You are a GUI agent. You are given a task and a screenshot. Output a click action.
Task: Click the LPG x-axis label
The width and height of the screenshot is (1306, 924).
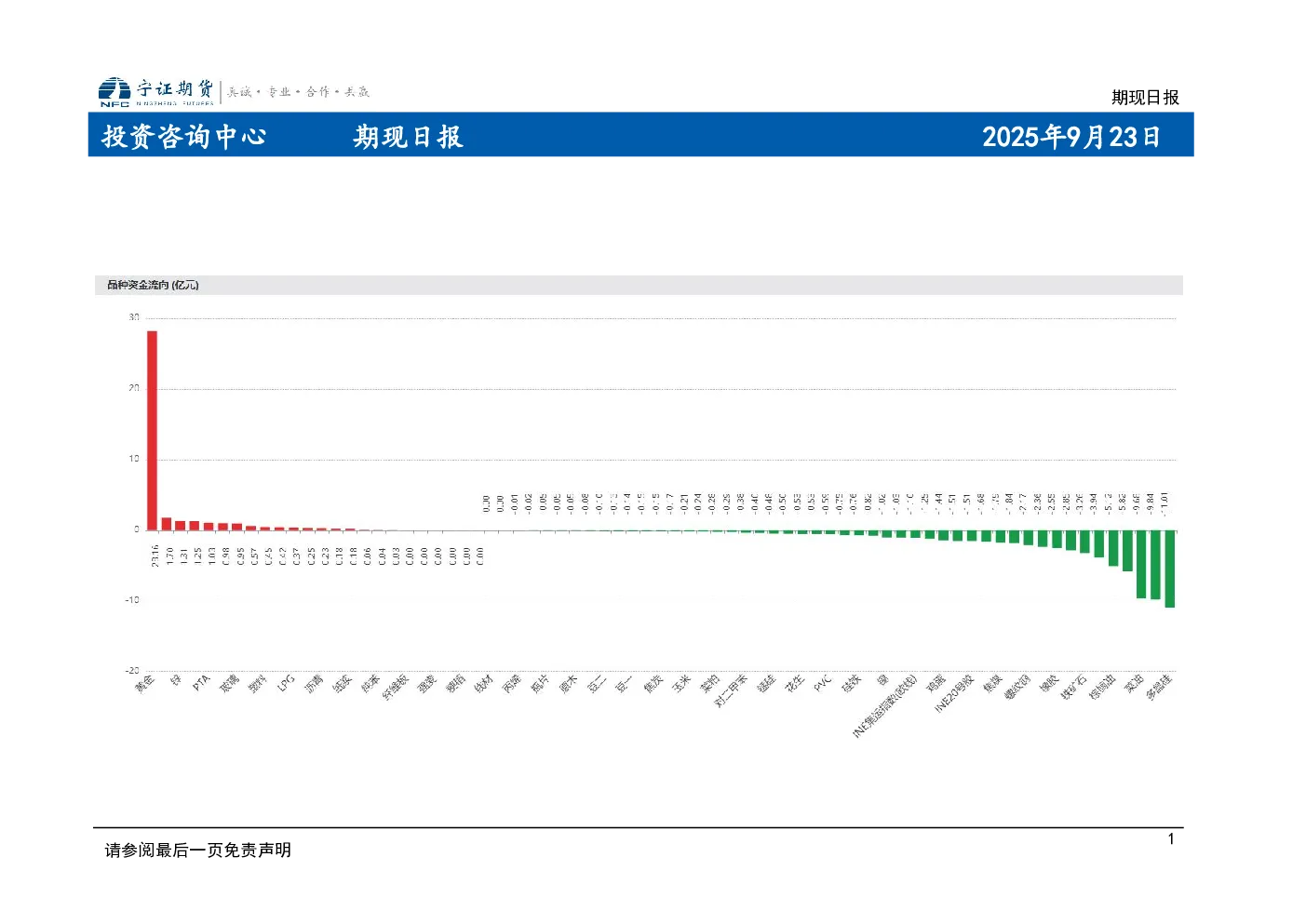click(x=286, y=683)
